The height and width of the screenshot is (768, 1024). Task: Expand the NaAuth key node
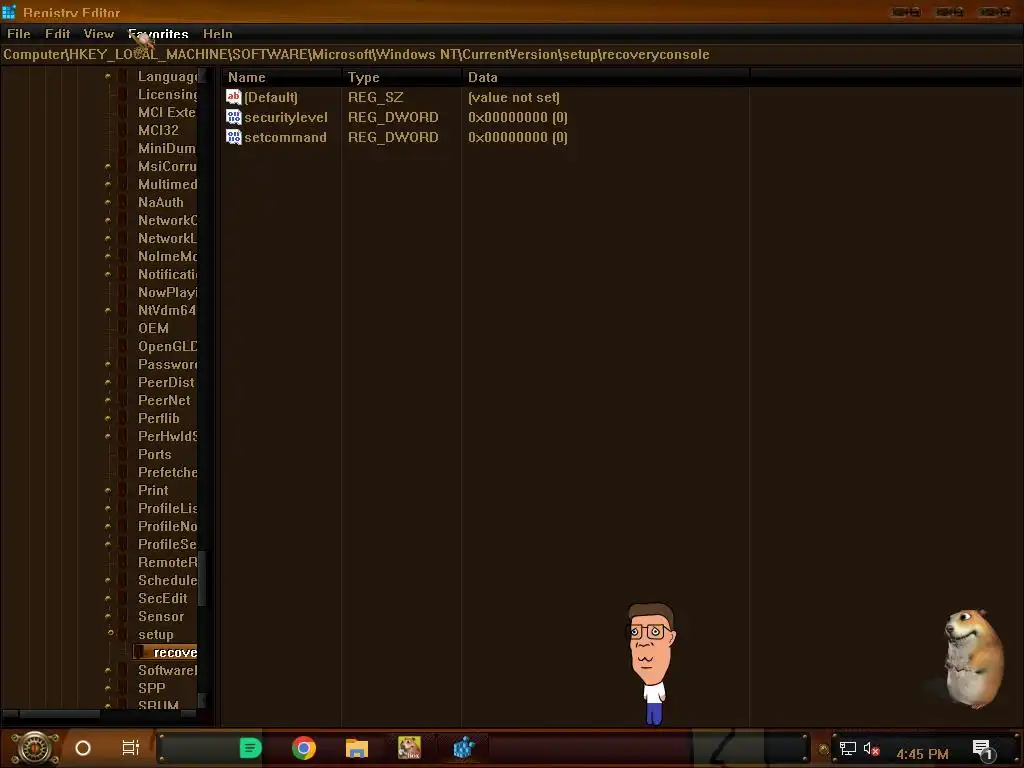click(x=108, y=202)
